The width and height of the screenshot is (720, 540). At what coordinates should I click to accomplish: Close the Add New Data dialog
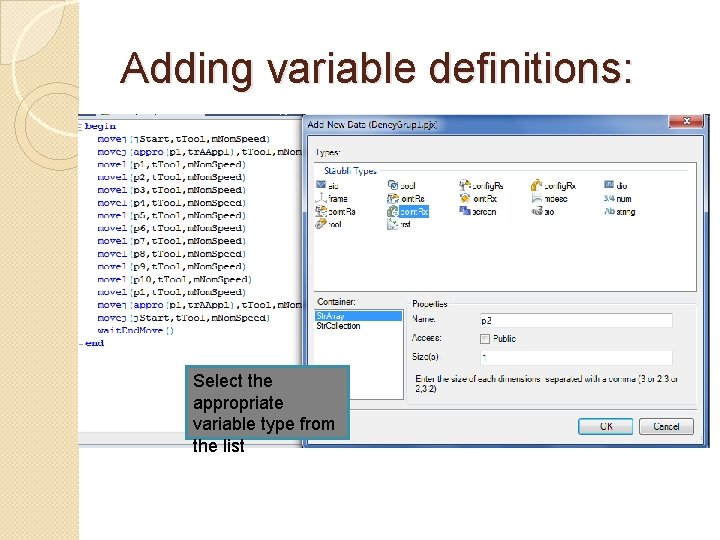(x=686, y=121)
